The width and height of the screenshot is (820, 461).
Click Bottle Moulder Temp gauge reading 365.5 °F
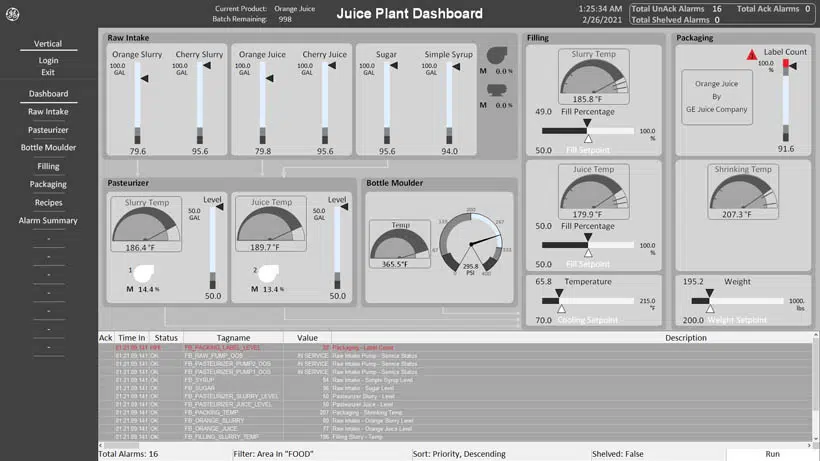pos(400,244)
